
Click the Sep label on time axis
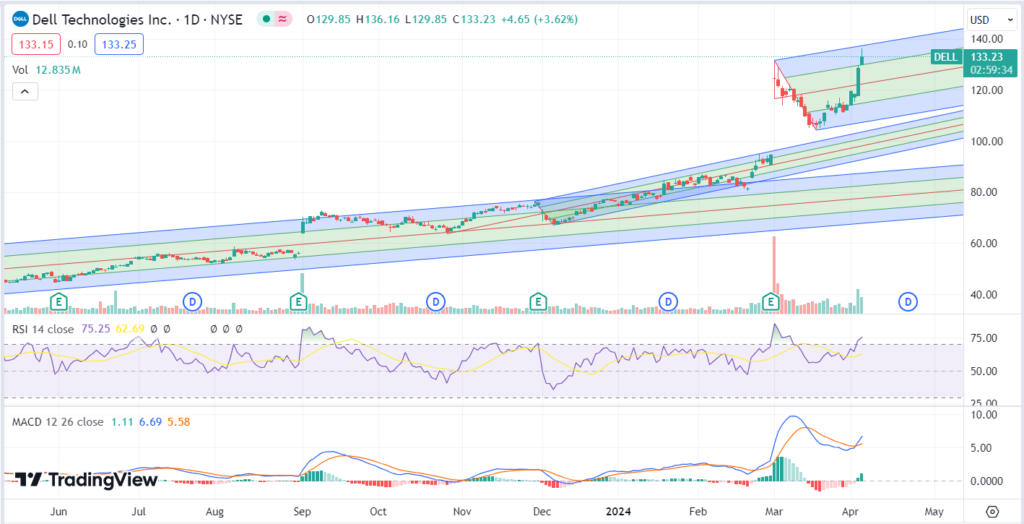tap(301, 510)
